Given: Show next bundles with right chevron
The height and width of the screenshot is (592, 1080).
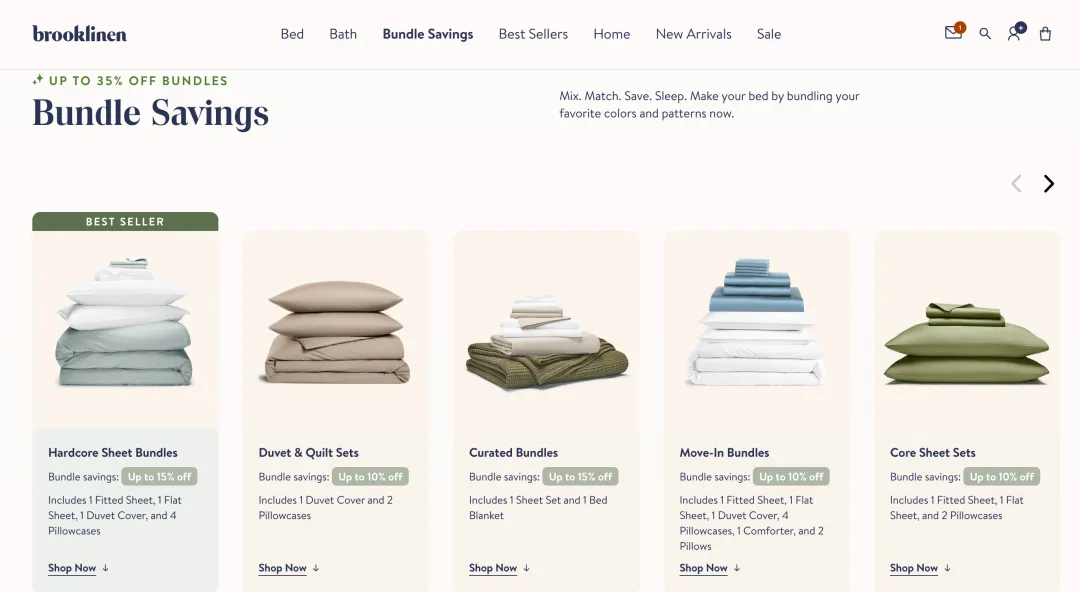Looking at the screenshot, I should 1048,183.
